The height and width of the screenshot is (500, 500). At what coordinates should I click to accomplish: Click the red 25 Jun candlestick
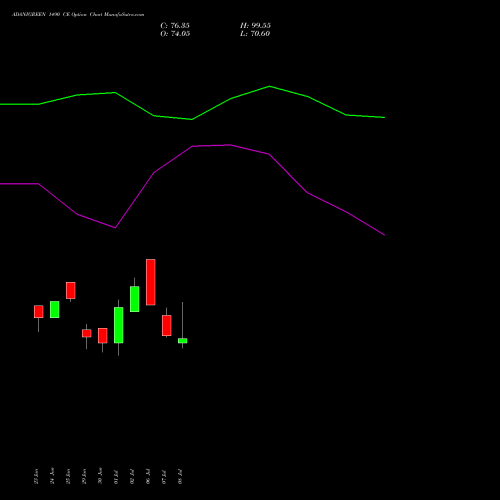(71, 290)
